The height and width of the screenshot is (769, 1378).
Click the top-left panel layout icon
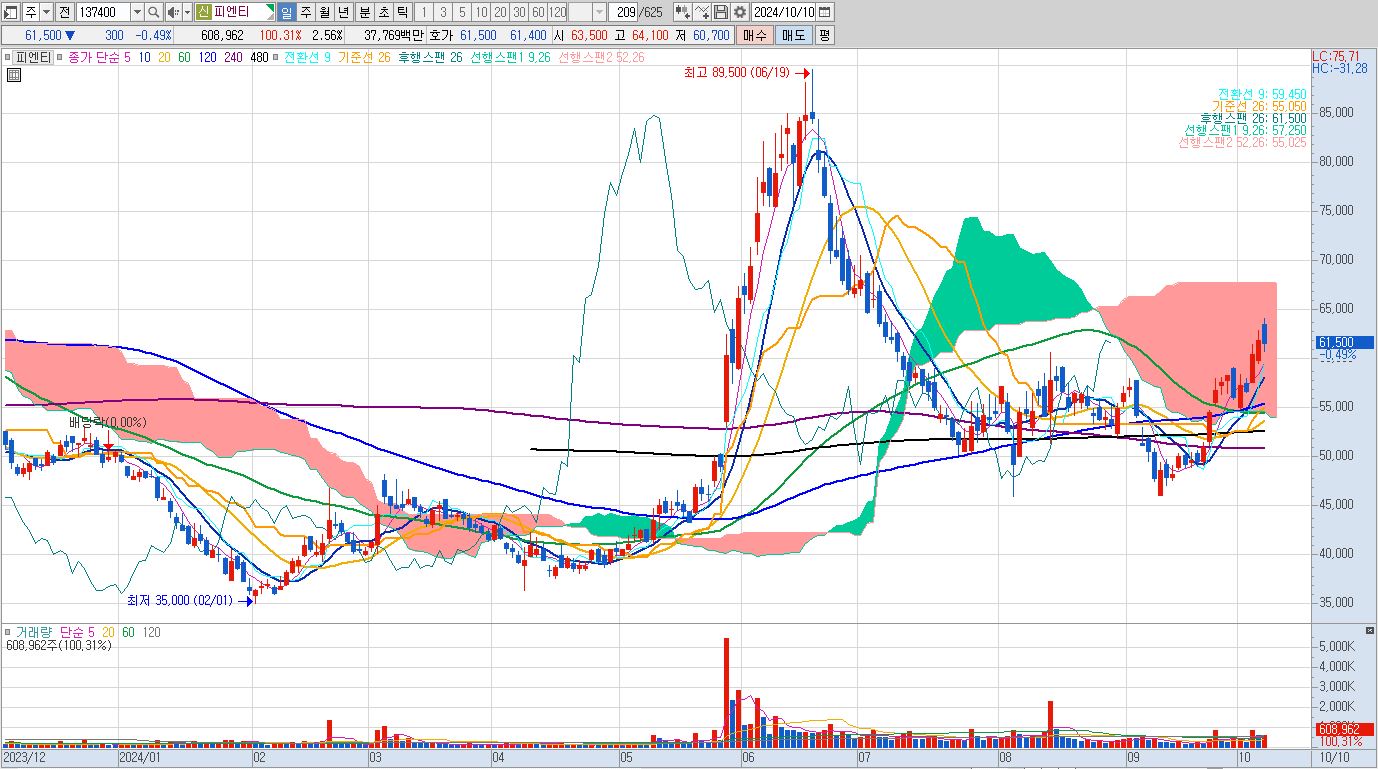click(11, 12)
